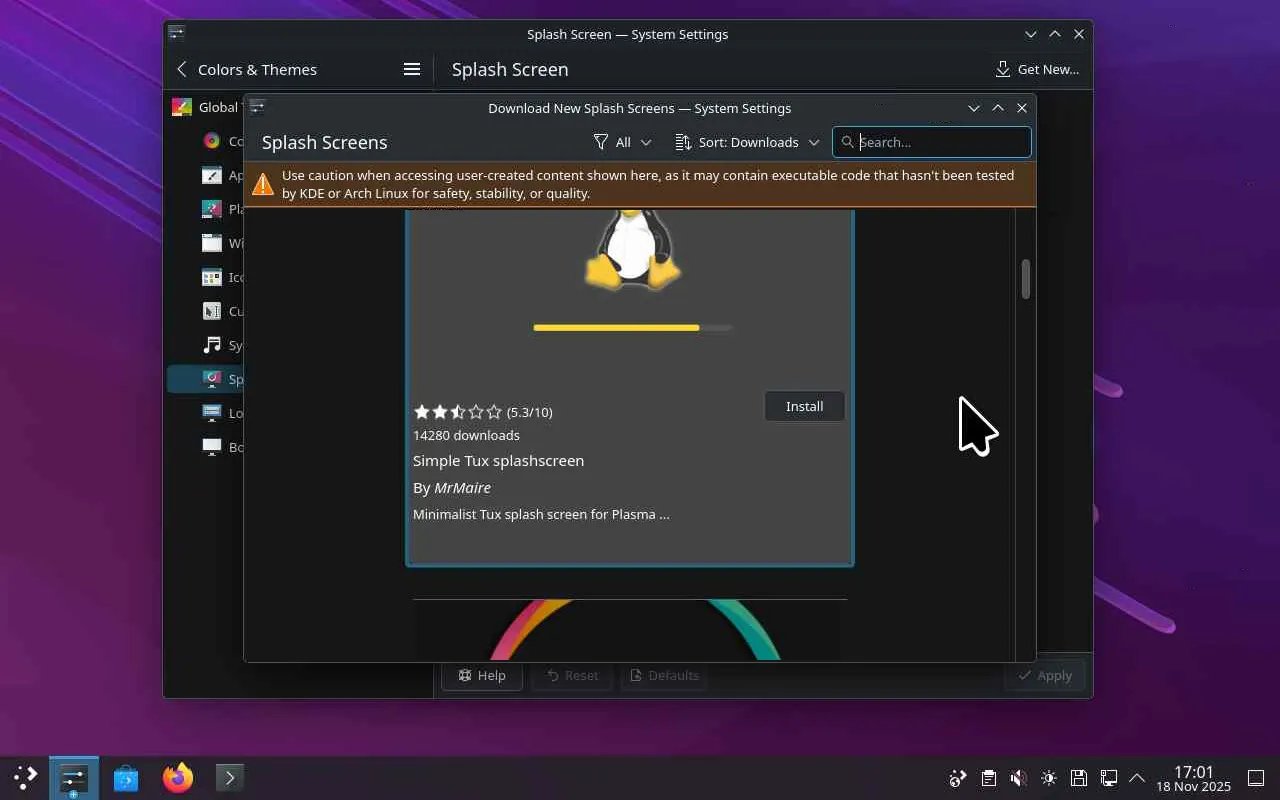Viewport: 1280px width, 800px height.
Task: Click the Apply button
Action: [1045, 675]
